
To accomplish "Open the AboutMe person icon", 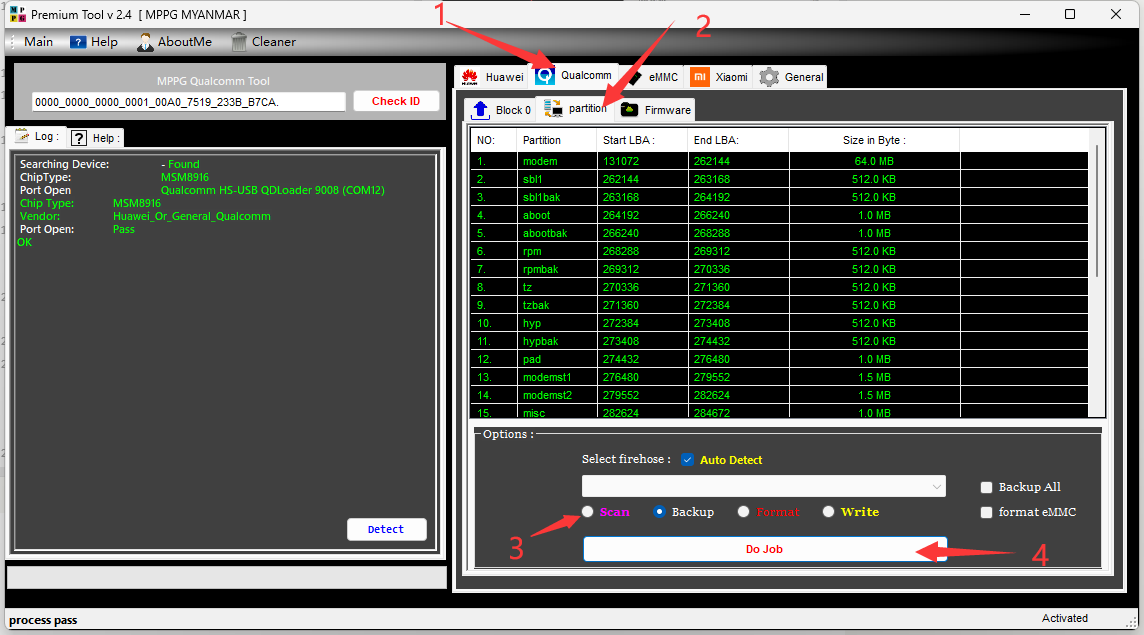I will pyautogui.click(x=145, y=42).
